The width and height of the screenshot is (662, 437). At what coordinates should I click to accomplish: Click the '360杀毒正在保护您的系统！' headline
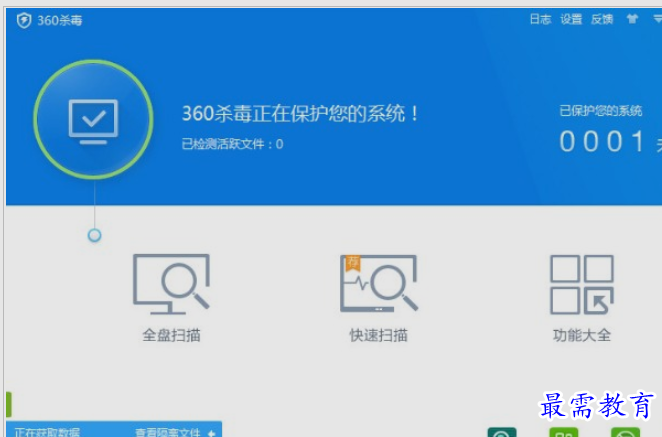[300, 113]
